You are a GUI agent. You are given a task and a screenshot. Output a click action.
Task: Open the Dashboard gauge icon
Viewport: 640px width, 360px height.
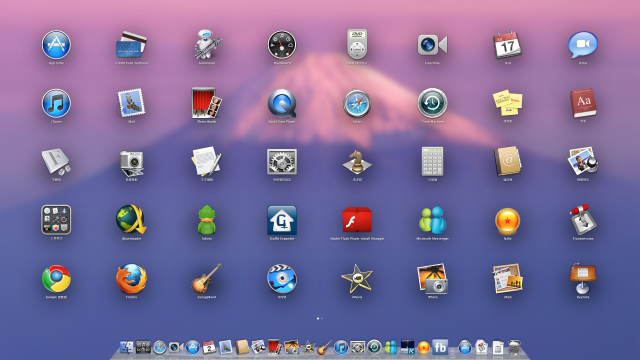(282, 44)
